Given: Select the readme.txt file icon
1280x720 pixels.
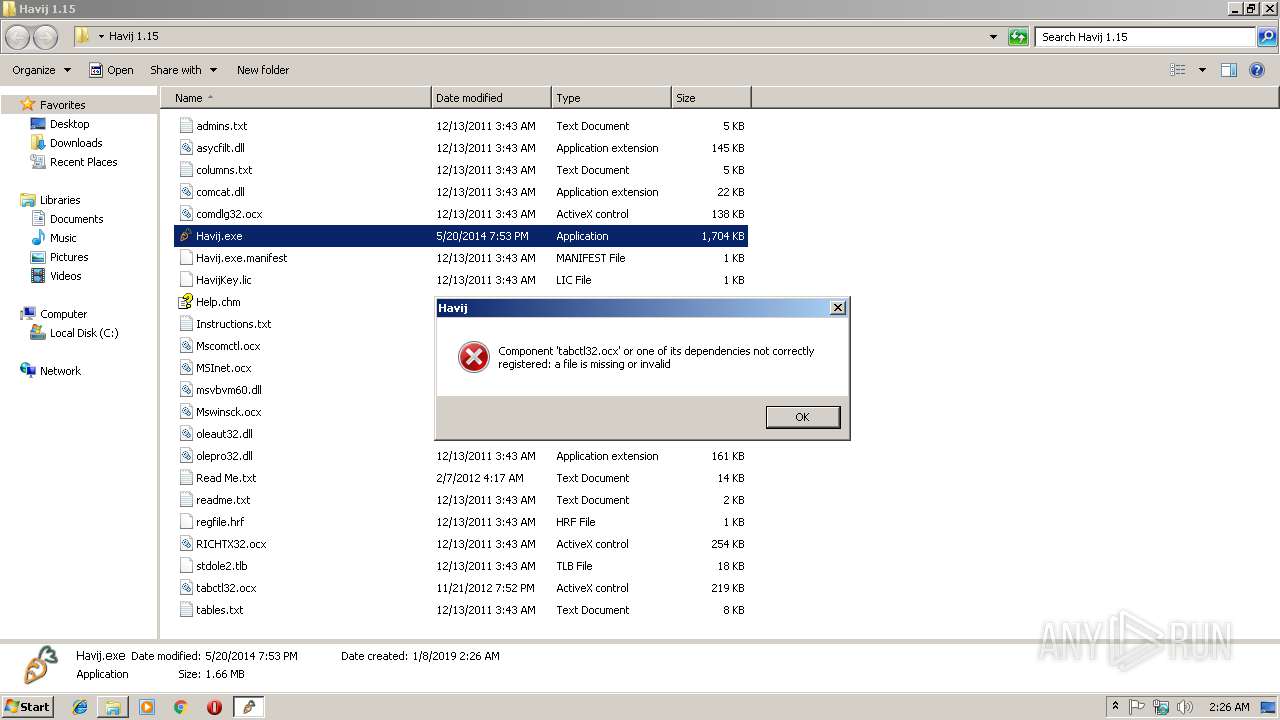Looking at the screenshot, I should tap(185, 500).
